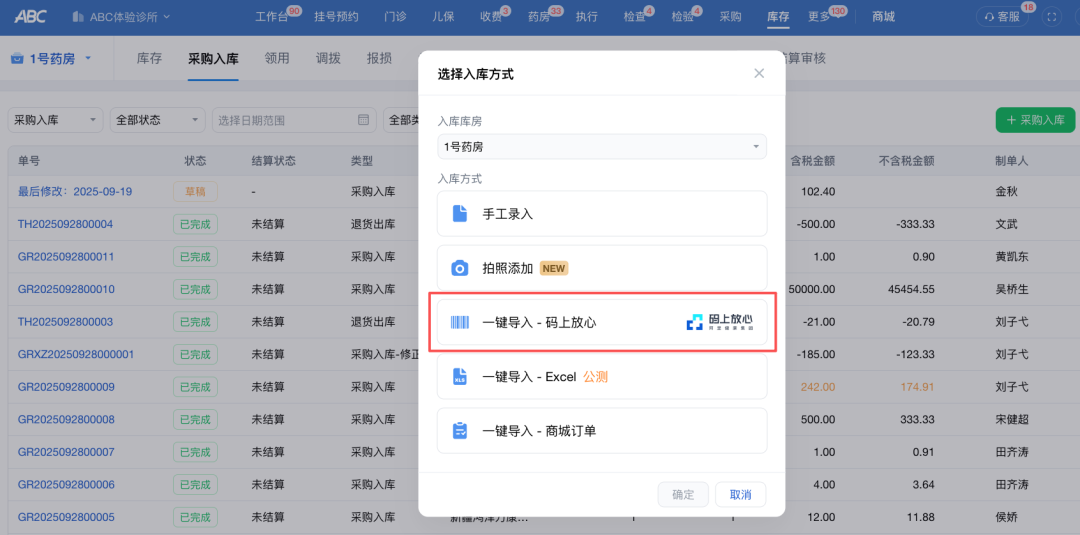Open 检验 menu item
Viewport: 1080px width, 535px height.
click(682, 17)
